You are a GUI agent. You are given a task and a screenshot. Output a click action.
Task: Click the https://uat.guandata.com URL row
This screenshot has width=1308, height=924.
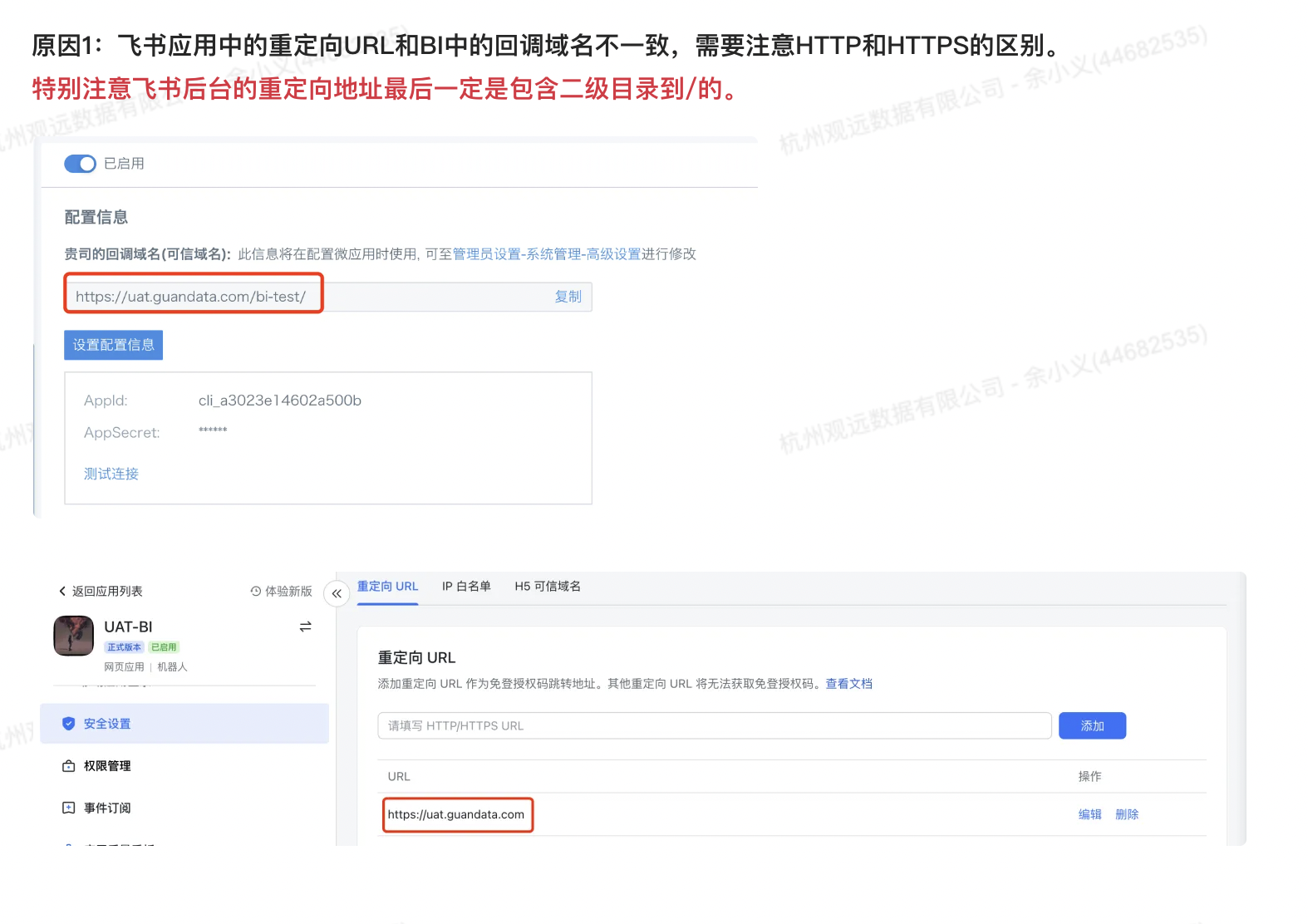tap(792, 814)
